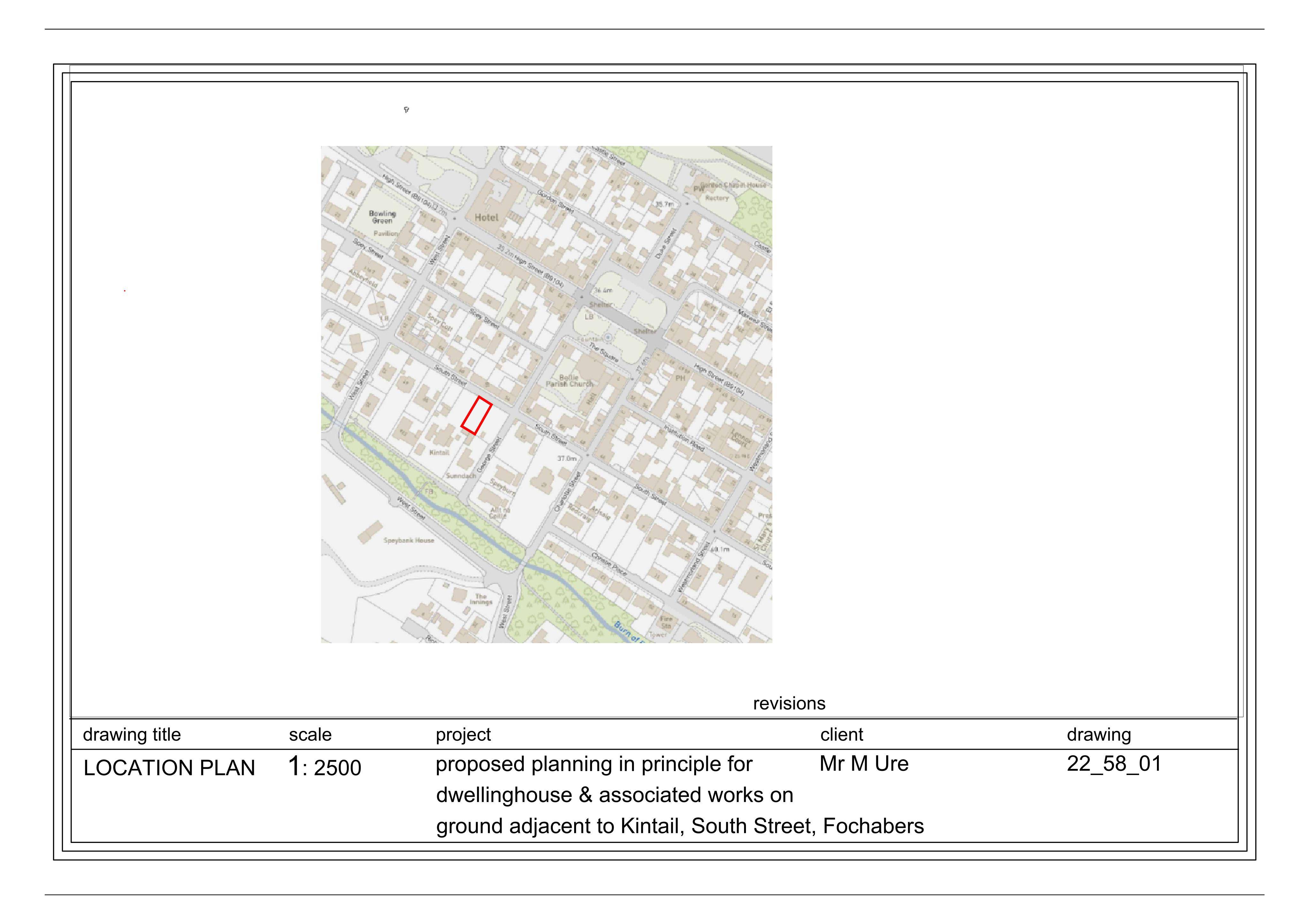Click the "George Street" road label
Image resolution: width=1308 pixels, height=924 pixels.
[x=489, y=454]
